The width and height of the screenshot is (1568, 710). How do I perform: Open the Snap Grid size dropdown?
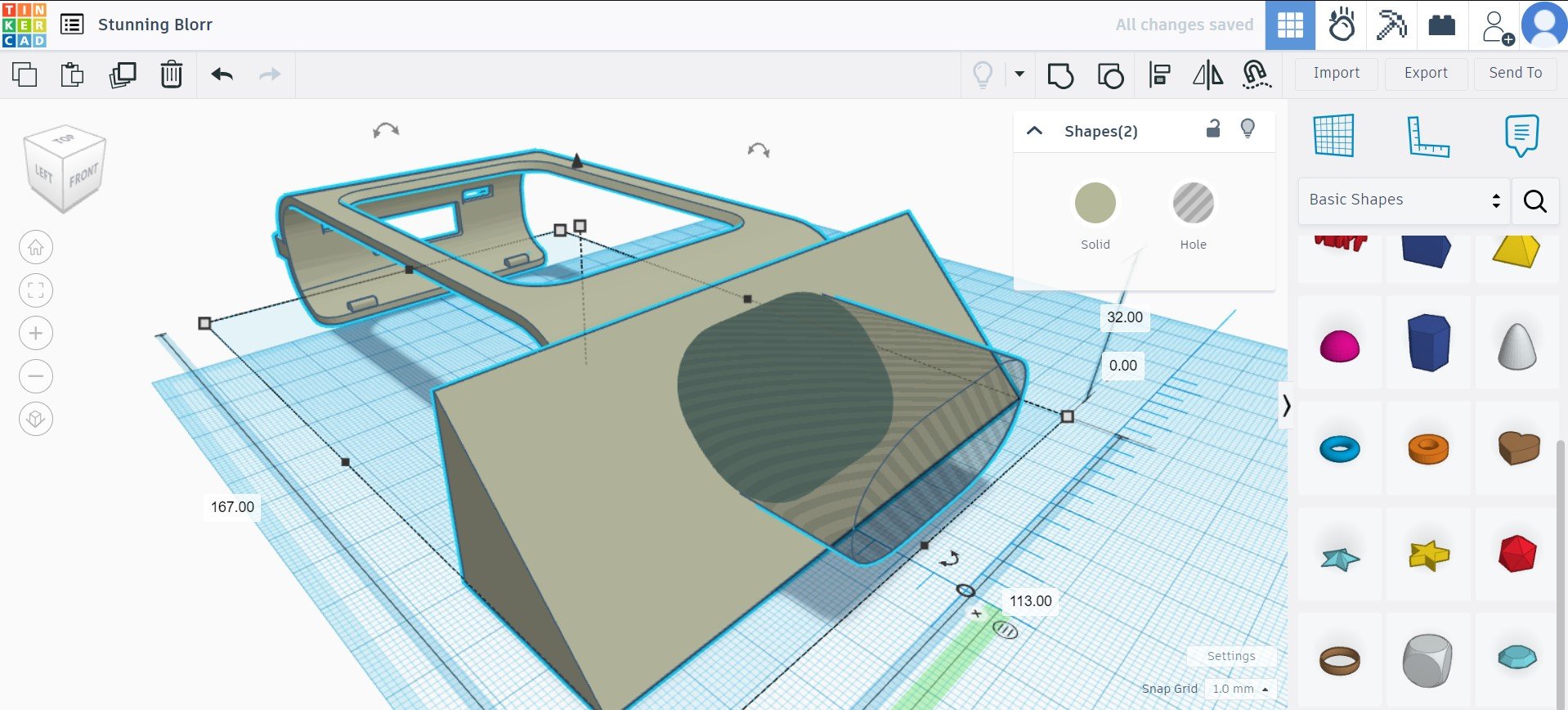coord(1239,689)
